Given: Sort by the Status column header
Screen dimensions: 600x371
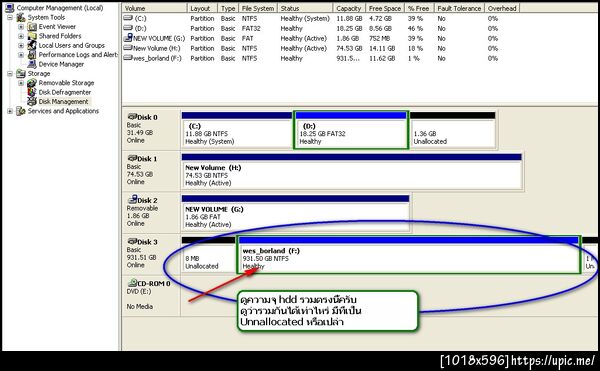Looking at the screenshot, I should pyautogui.click(x=305, y=8).
